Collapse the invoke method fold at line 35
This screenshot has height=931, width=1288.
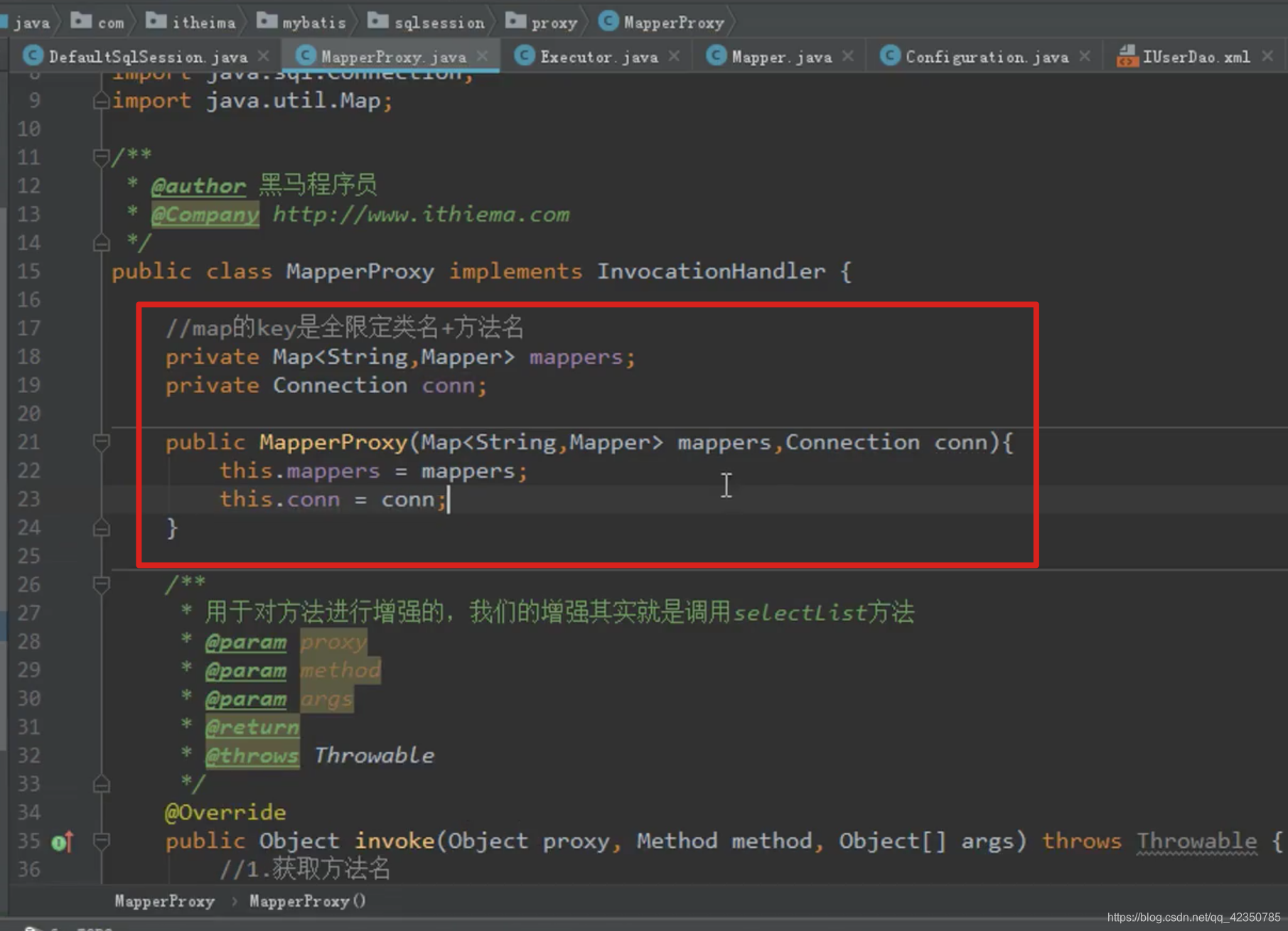click(x=101, y=841)
